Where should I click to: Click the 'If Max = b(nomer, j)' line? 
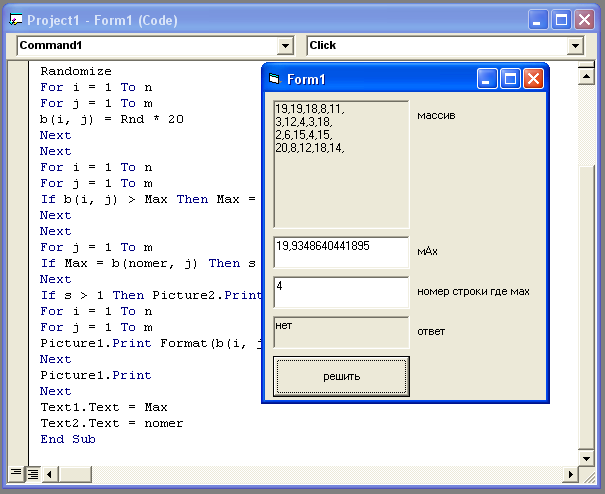149,264
